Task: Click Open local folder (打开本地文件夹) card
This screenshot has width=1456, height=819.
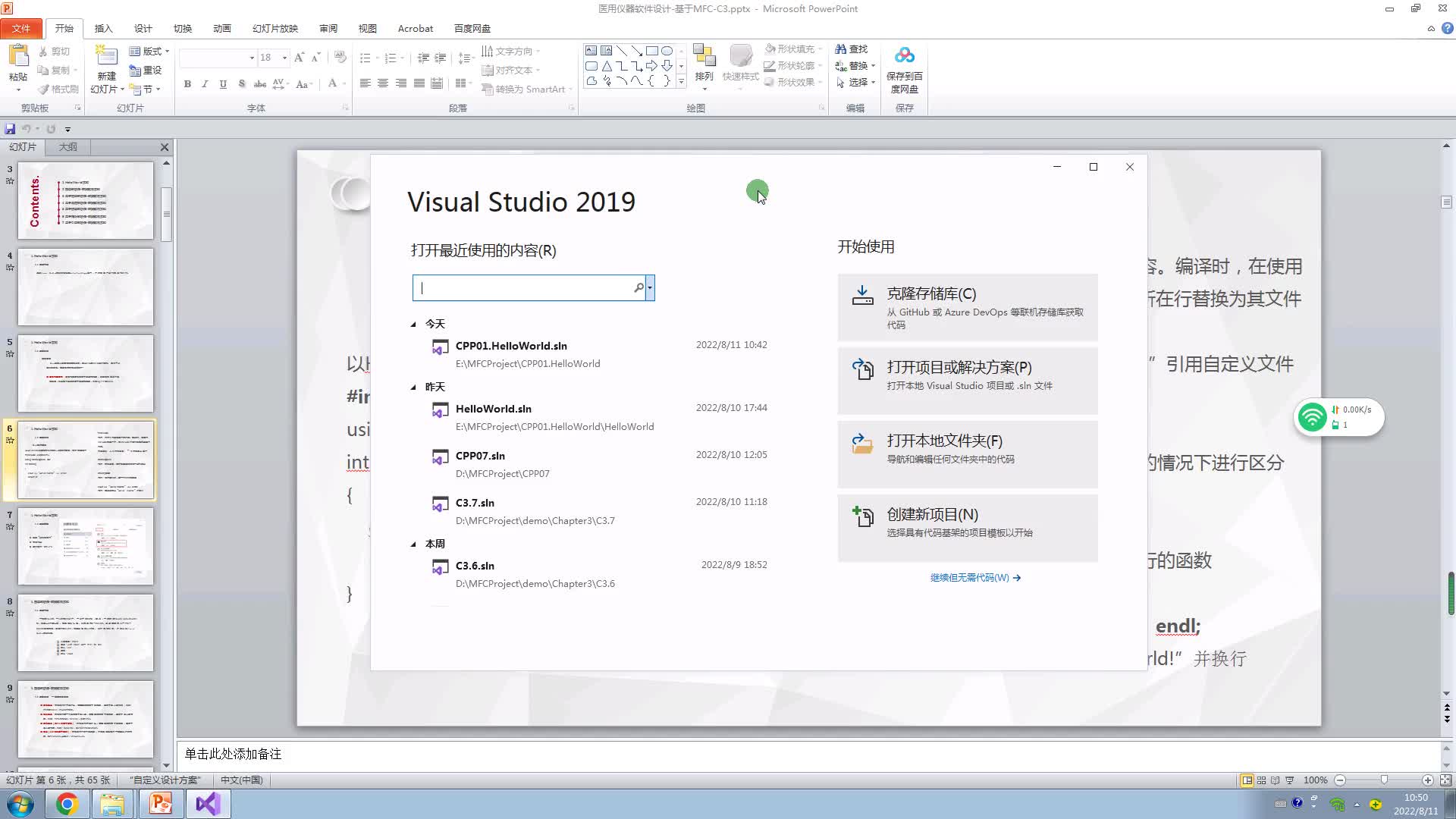Action: tap(968, 454)
